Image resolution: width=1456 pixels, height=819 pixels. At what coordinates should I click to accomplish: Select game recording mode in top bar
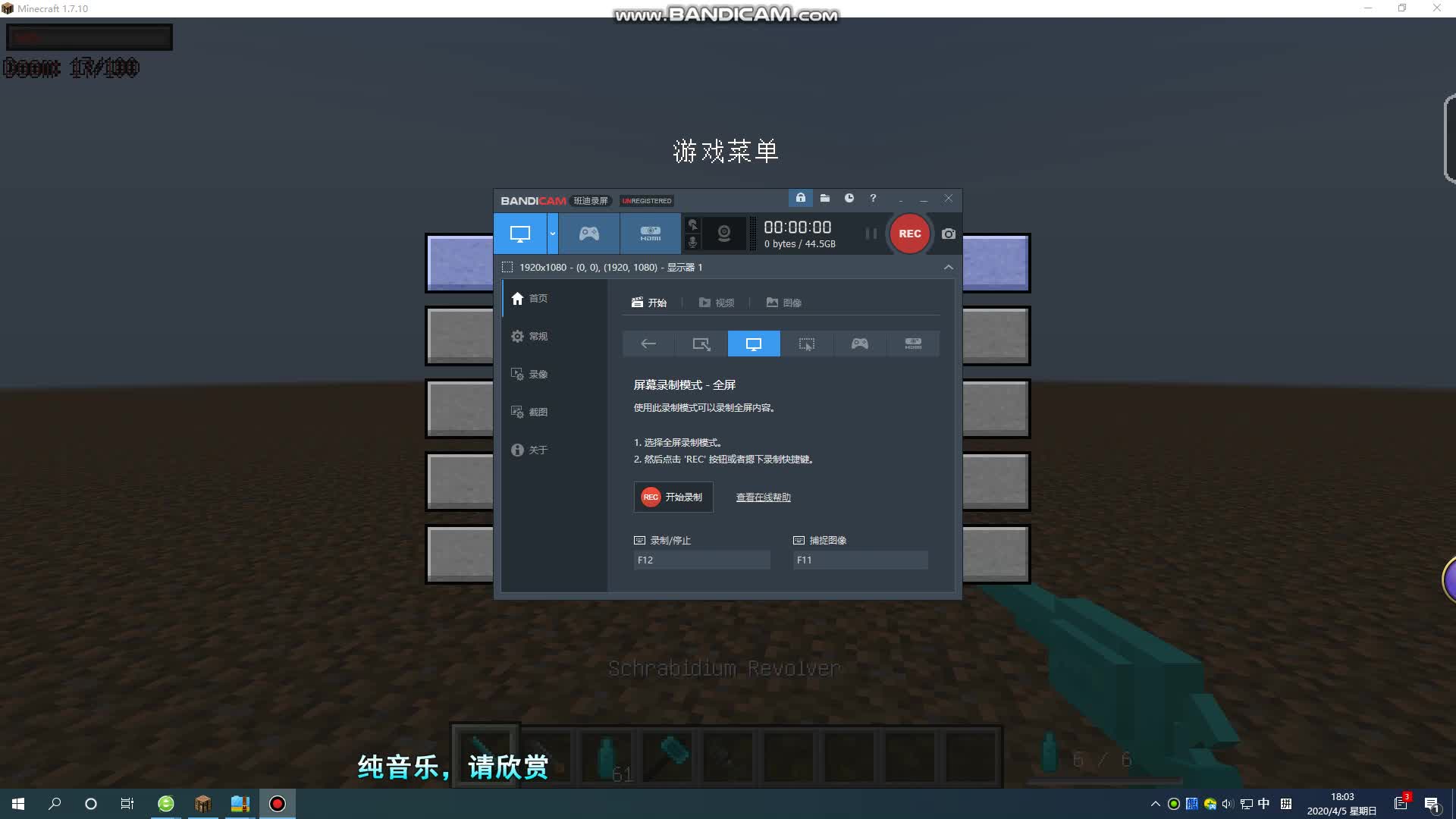tap(589, 234)
